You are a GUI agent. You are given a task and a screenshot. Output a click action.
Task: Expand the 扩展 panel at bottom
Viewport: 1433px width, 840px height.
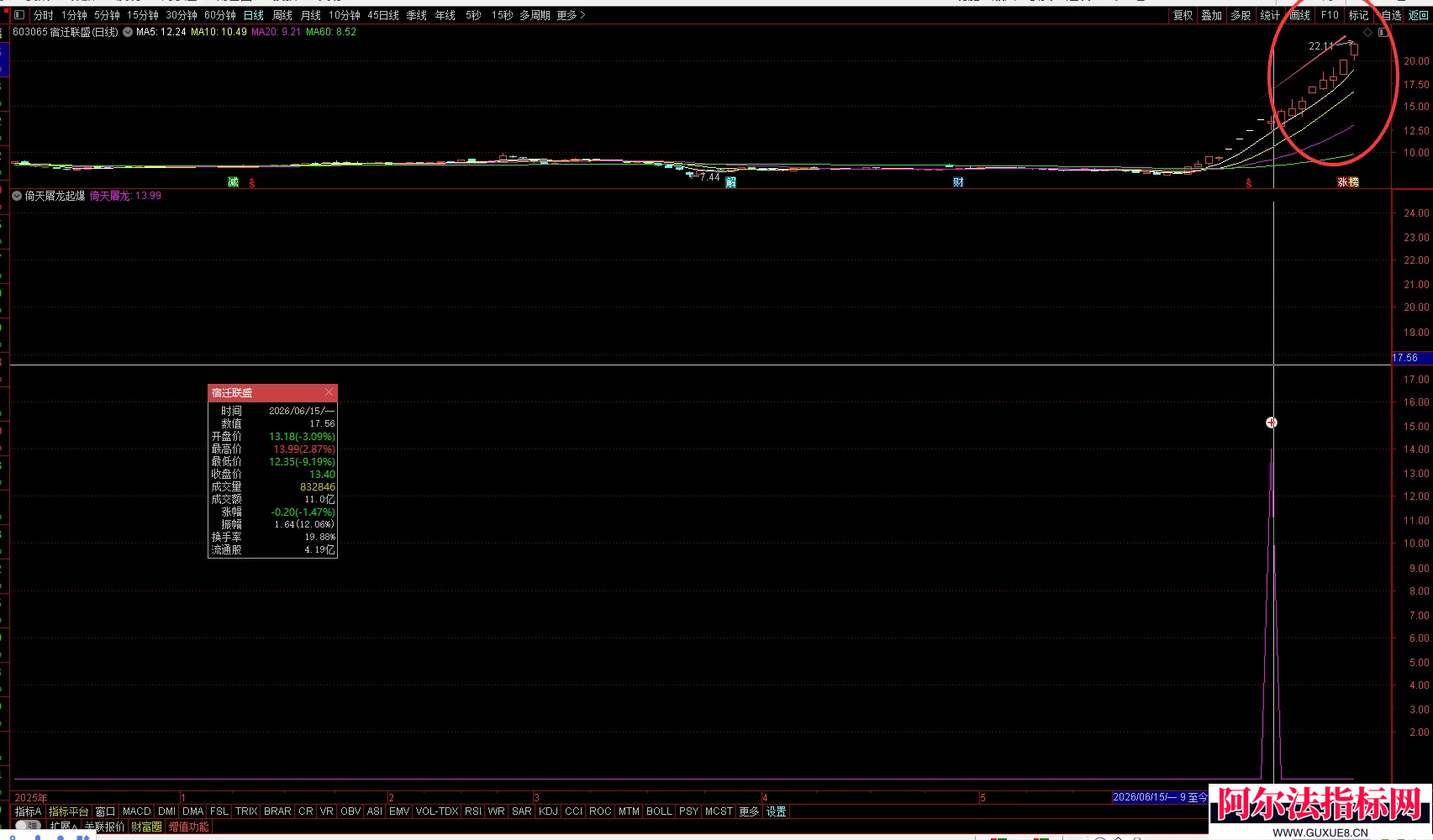click(x=63, y=827)
